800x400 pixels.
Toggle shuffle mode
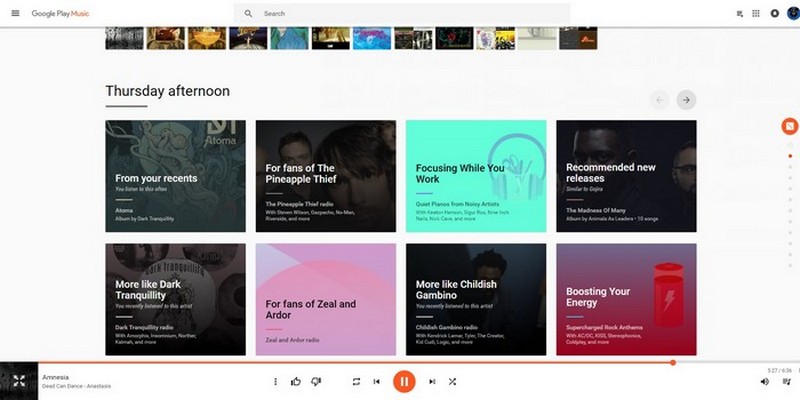pyautogui.click(x=452, y=382)
